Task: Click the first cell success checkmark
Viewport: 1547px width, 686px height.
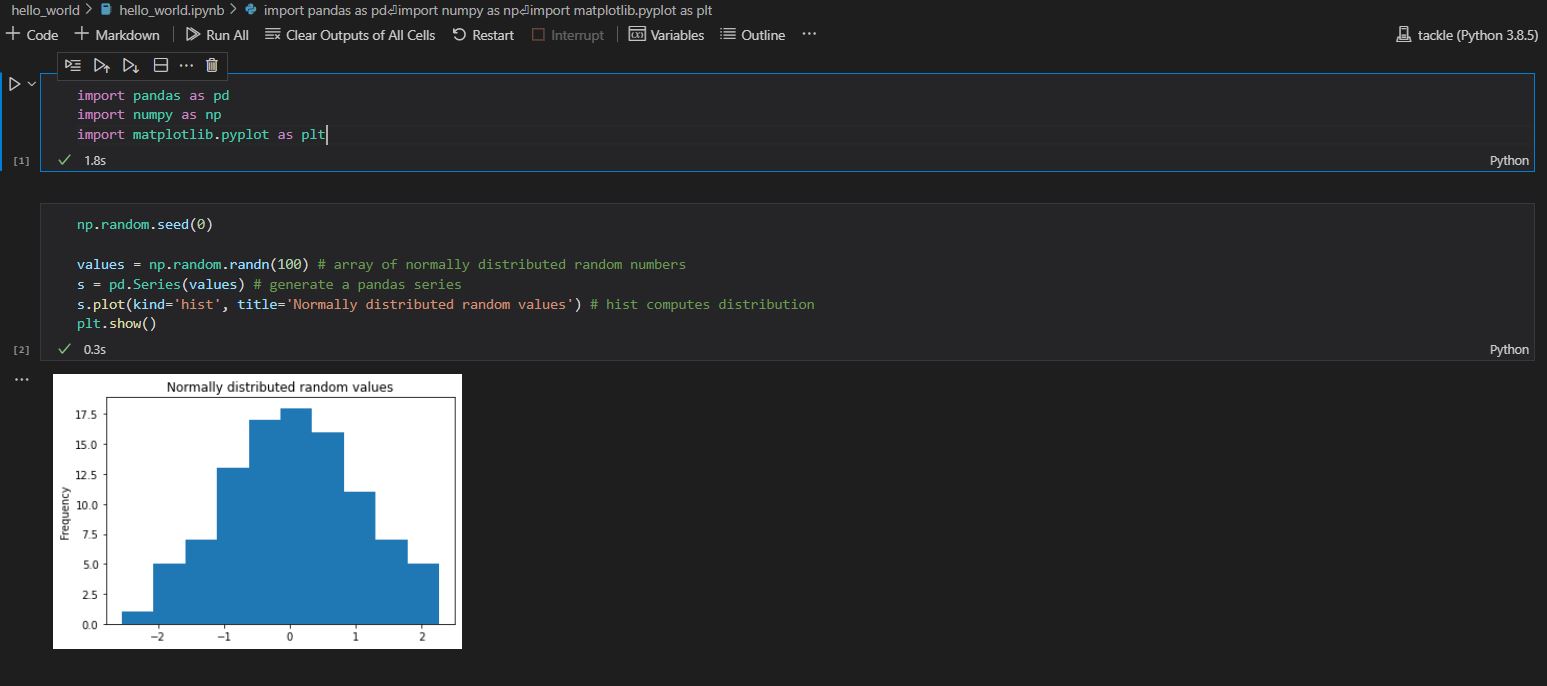Action: (65, 160)
